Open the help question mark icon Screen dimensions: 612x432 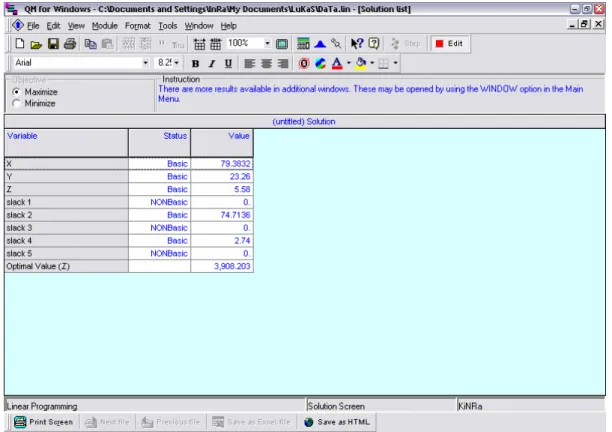[374, 44]
